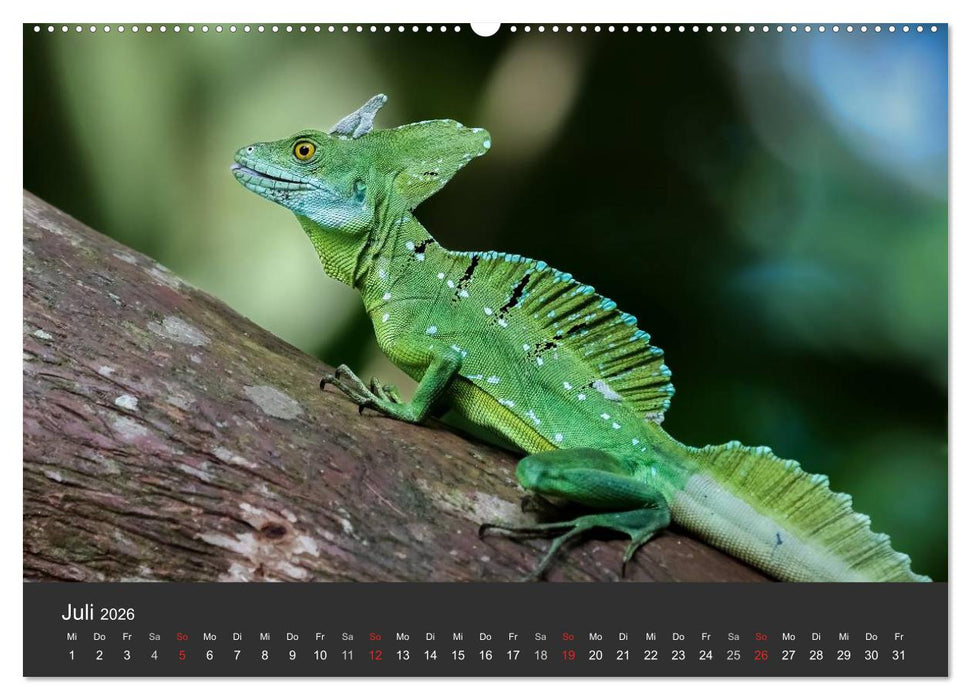Select the date 1 under Mi

71,655
